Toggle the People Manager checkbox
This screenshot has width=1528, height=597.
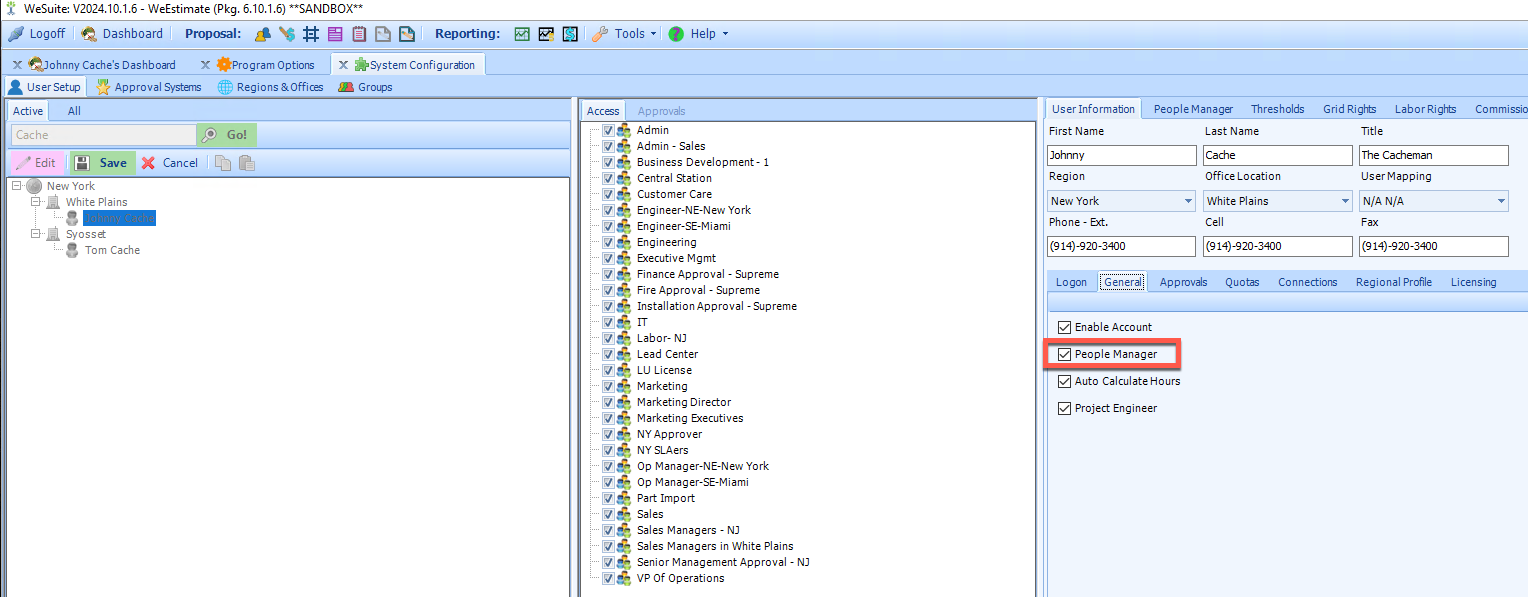coord(1064,354)
